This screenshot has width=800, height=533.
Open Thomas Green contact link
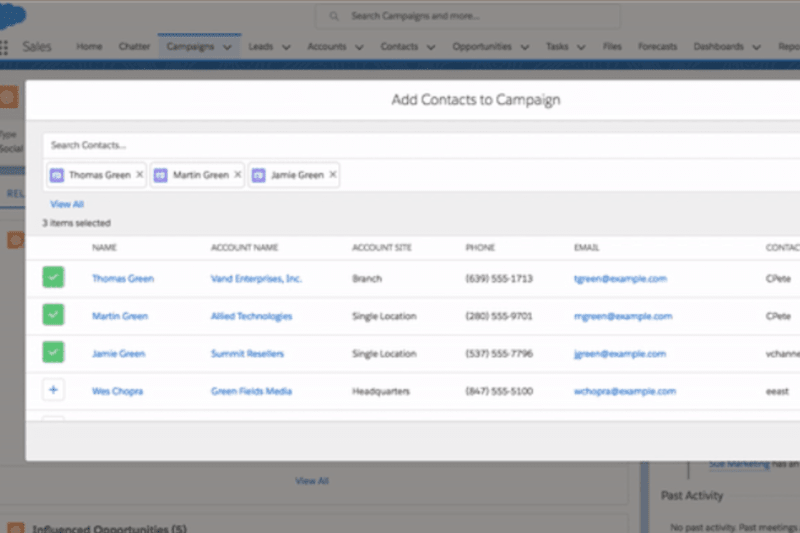tap(123, 278)
